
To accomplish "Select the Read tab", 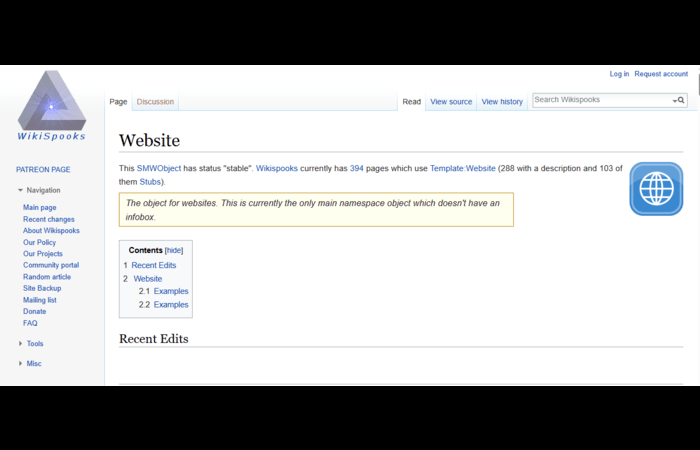I will 412,102.
